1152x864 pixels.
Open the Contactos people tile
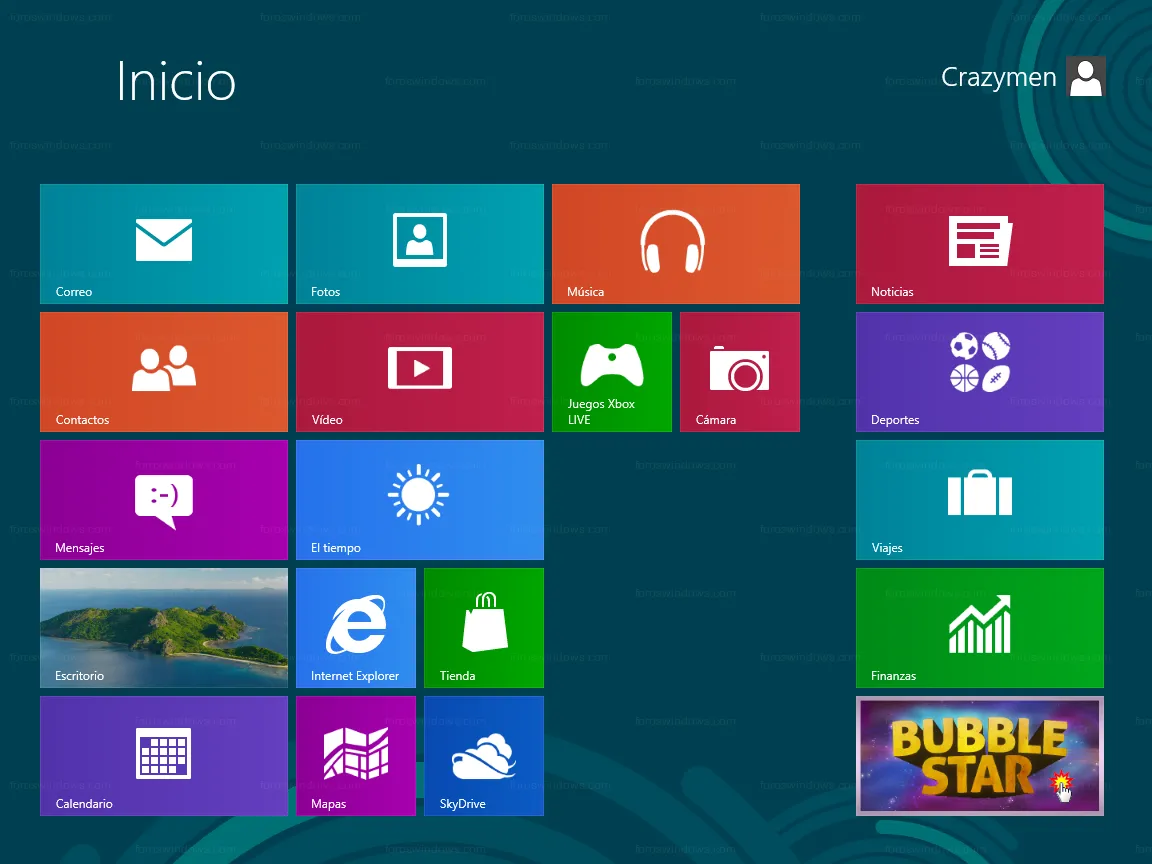pos(164,372)
